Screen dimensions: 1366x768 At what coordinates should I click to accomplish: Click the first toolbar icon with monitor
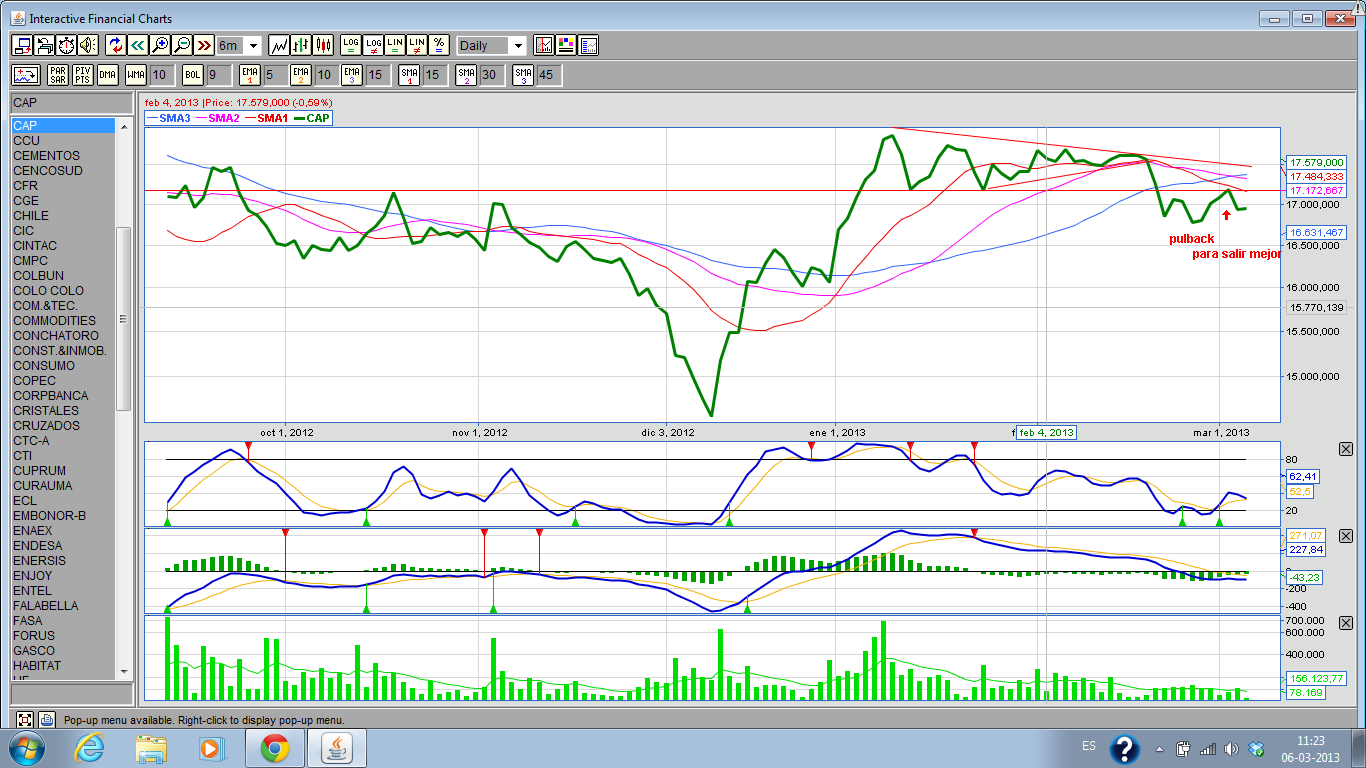click(x=22, y=45)
